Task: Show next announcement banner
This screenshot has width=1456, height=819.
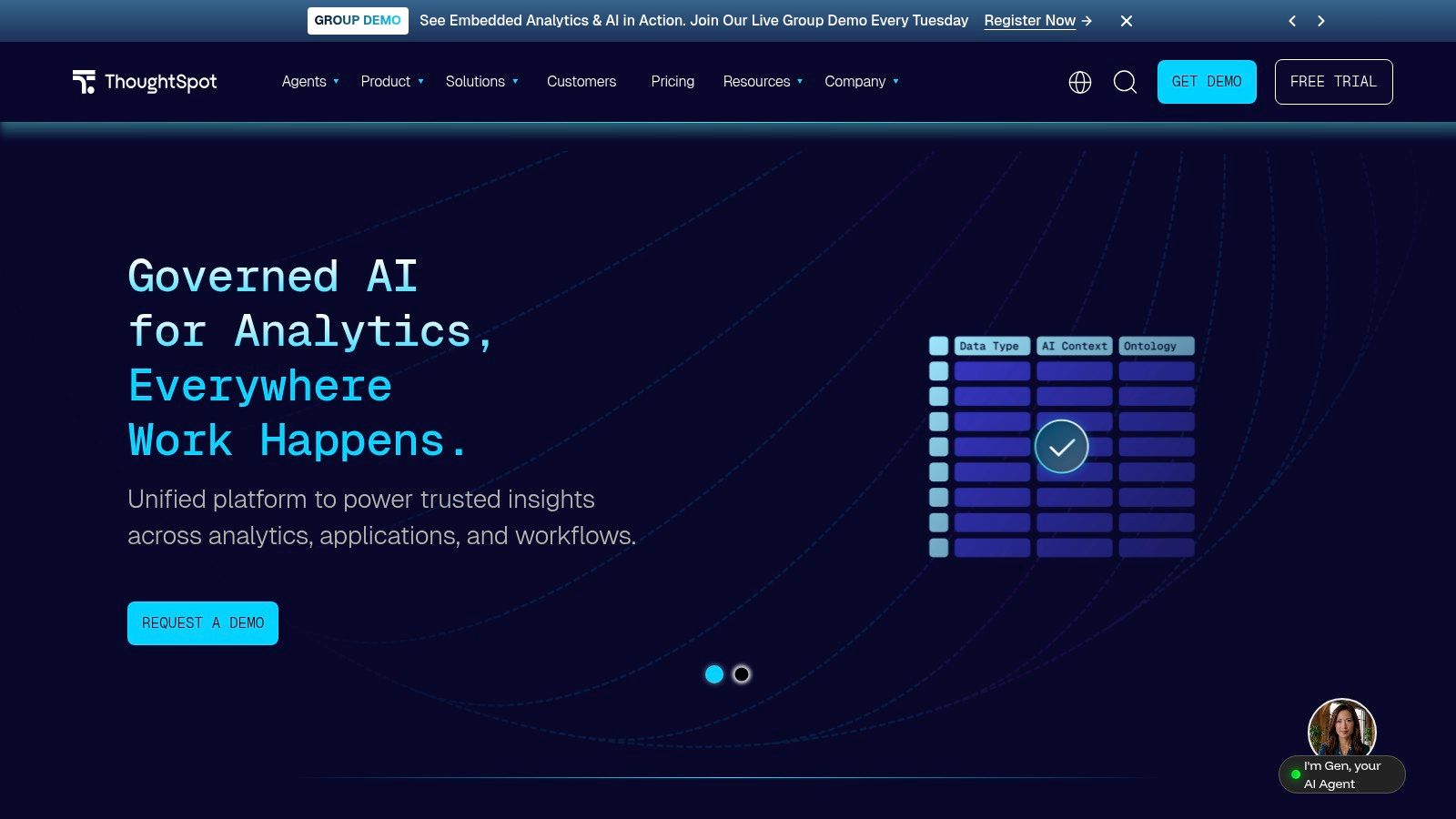Action: point(1321,21)
